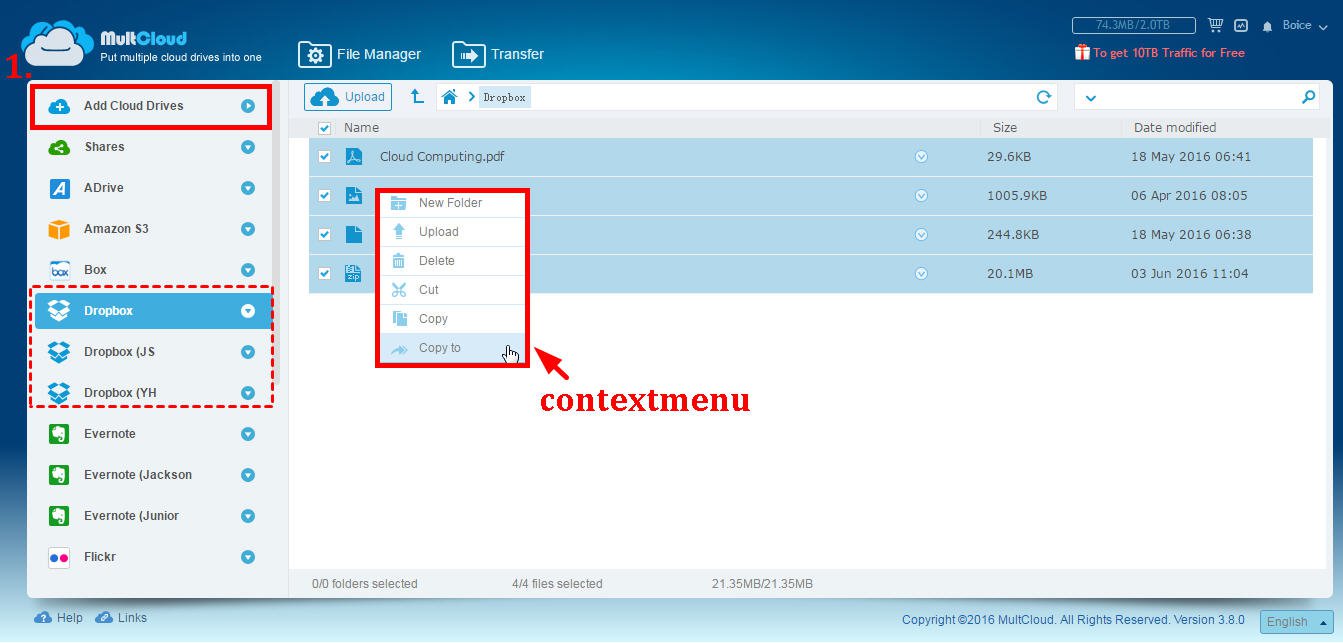This screenshot has height=643, width=1343.
Task: Choose Copy to in context menu
Action: (x=452, y=348)
